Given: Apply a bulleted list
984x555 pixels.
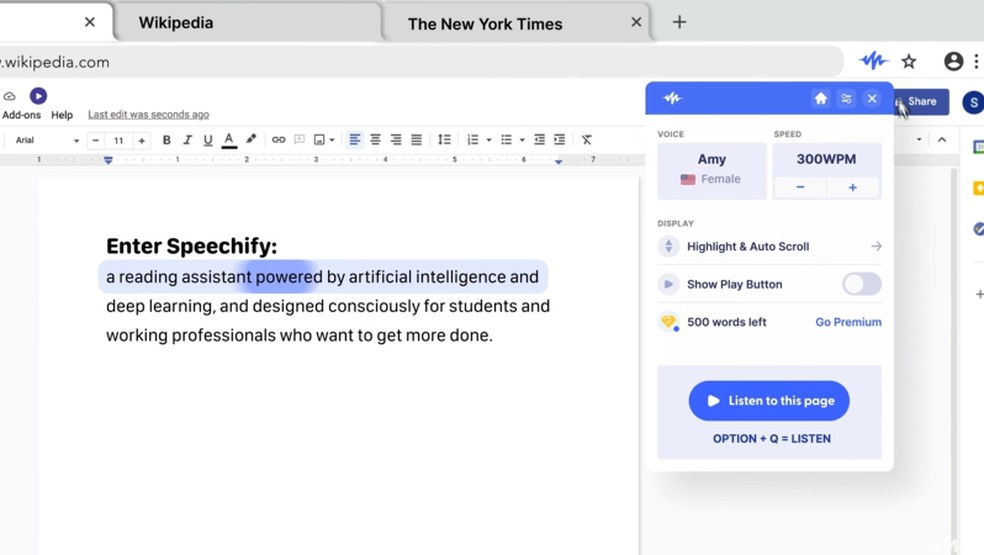Looking at the screenshot, I should [x=506, y=140].
